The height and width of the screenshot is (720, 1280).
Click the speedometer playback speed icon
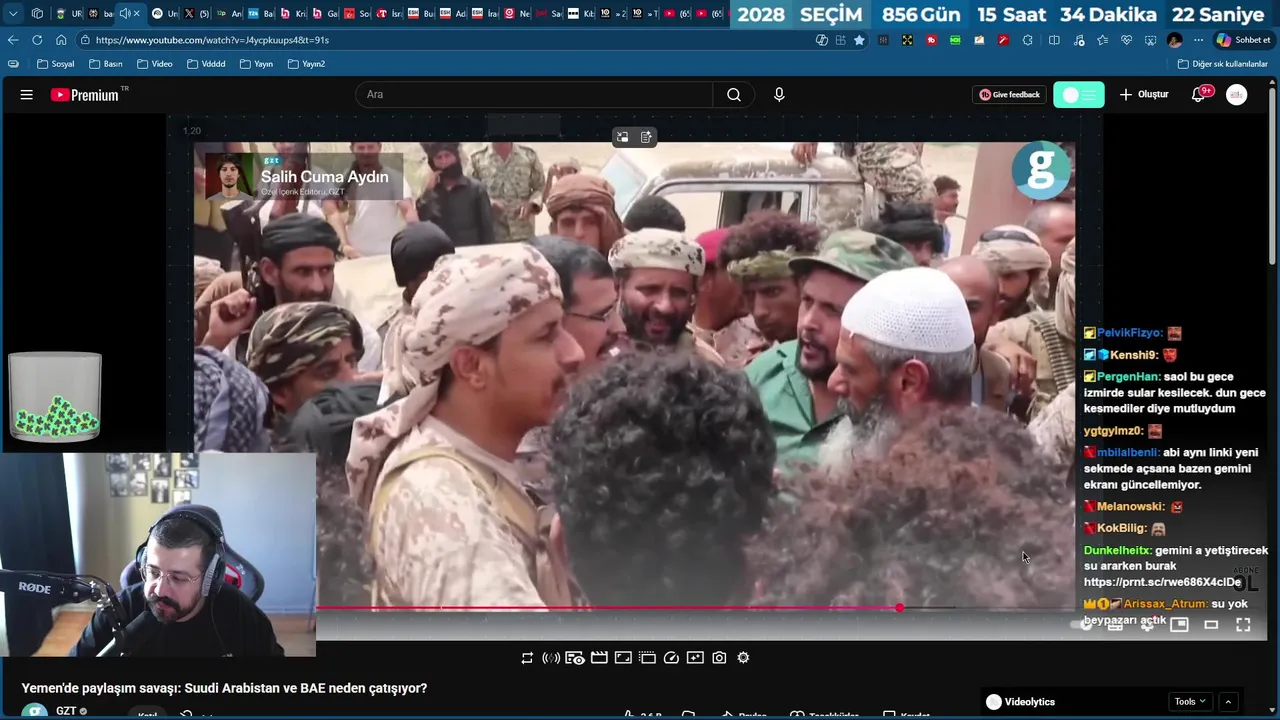pyautogui.click(x=671, y=657)
